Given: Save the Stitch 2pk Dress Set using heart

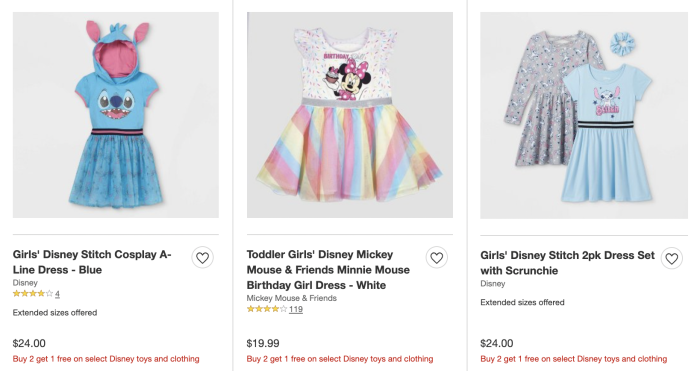Looking at the screenshot, I should click(671, 258).
